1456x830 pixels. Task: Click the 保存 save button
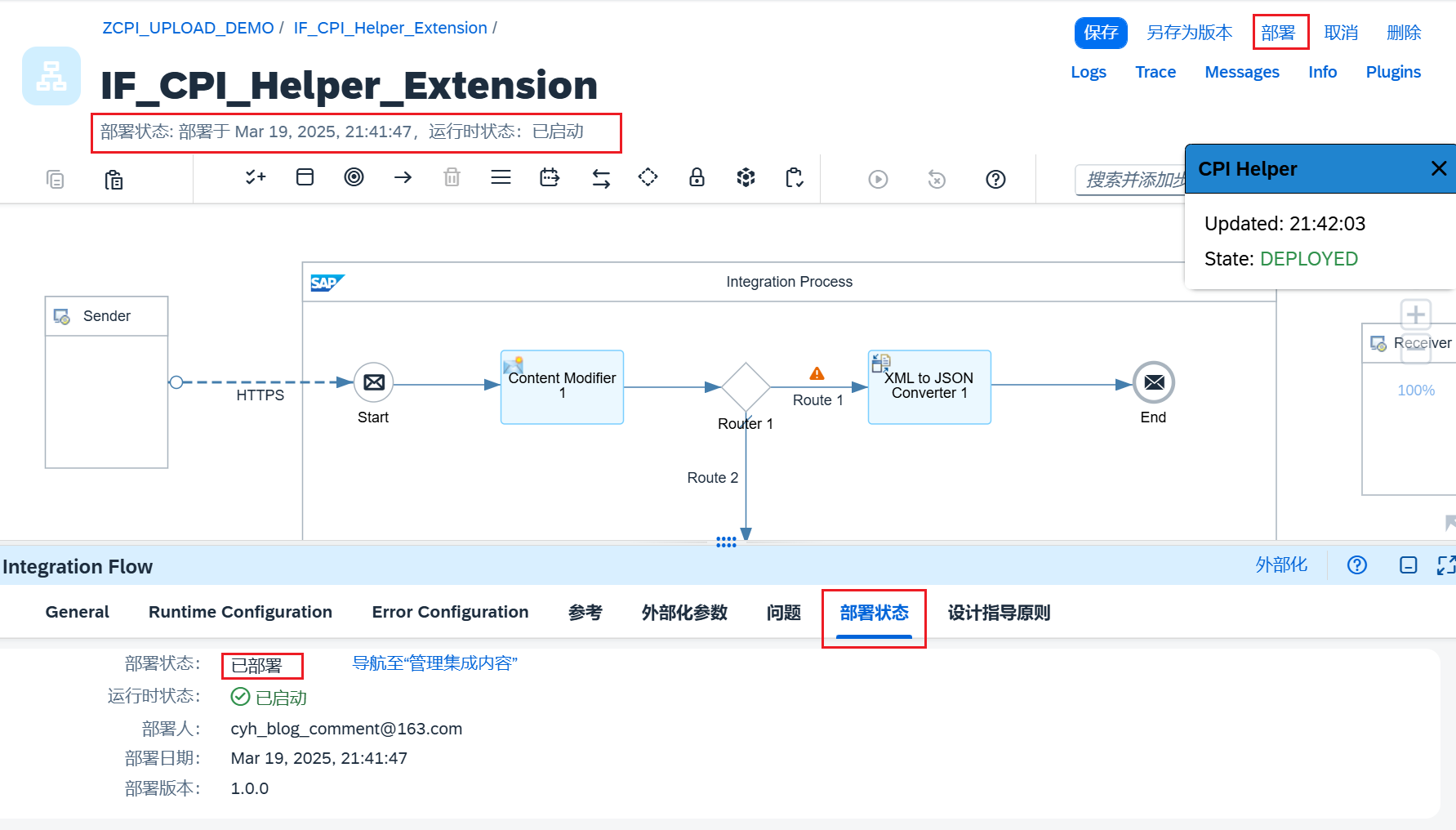point(1100,33)
